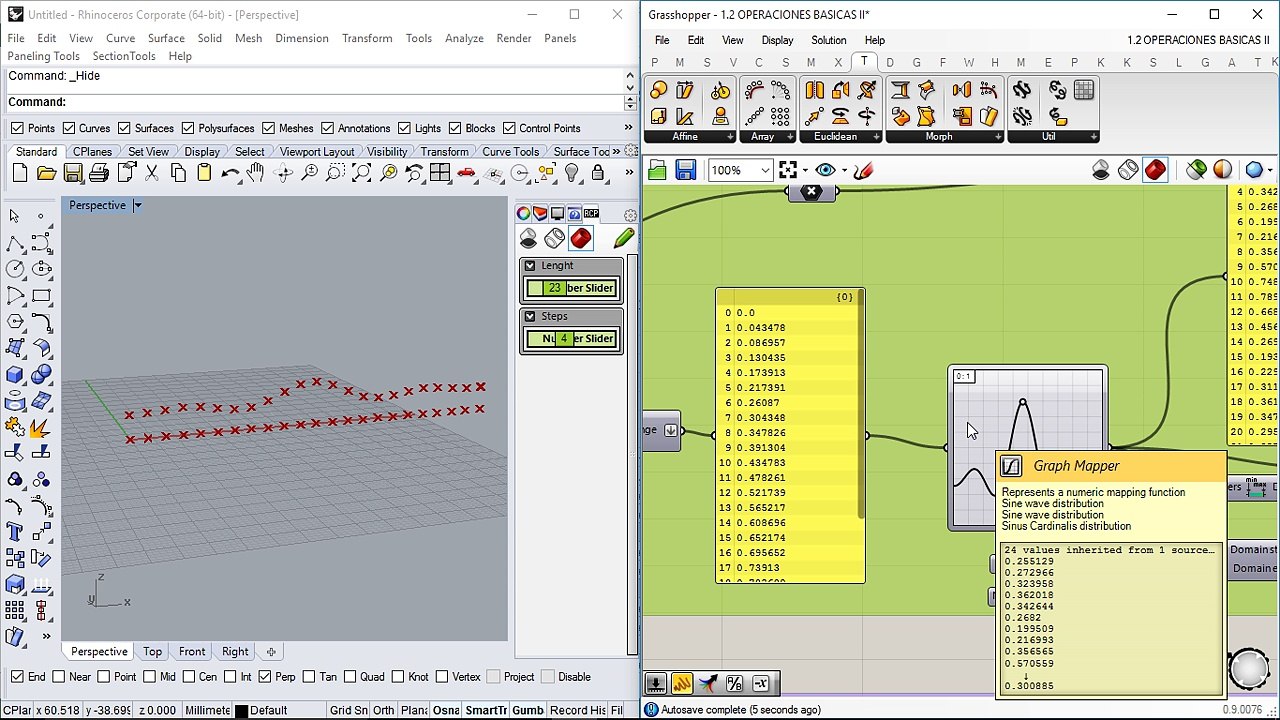Expand the Euclidean component group
Screen dimensions: 1280x720
[878, 137]
